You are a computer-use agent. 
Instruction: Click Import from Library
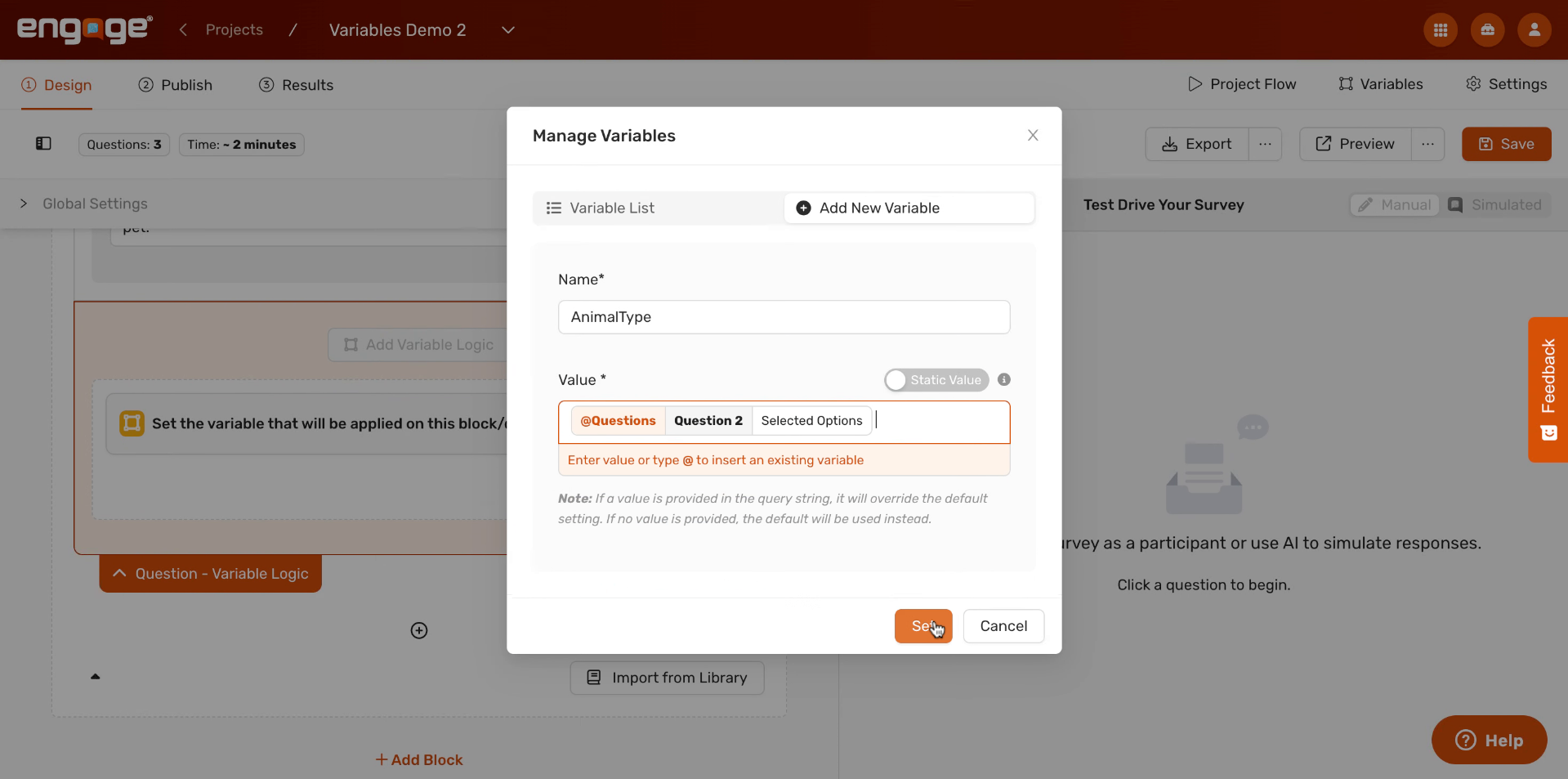[668, 678]
